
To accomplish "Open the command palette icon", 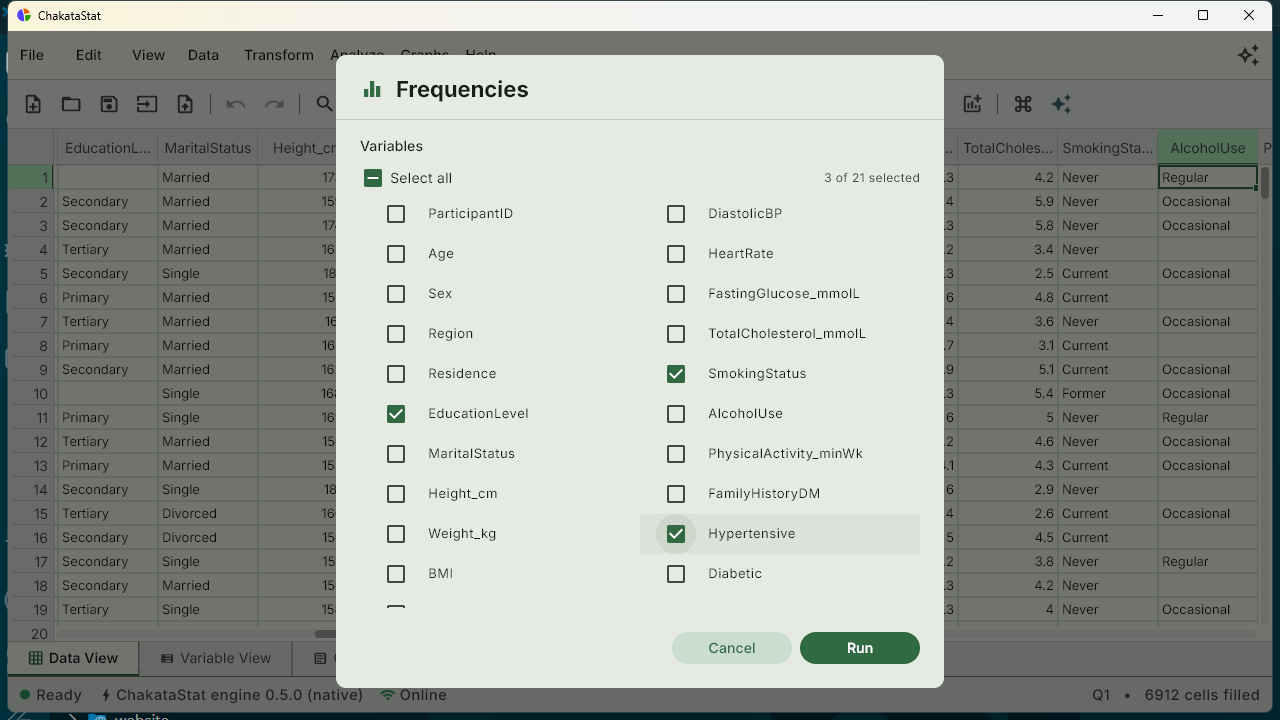I will pyautogui.click(x=1022, y=104).
